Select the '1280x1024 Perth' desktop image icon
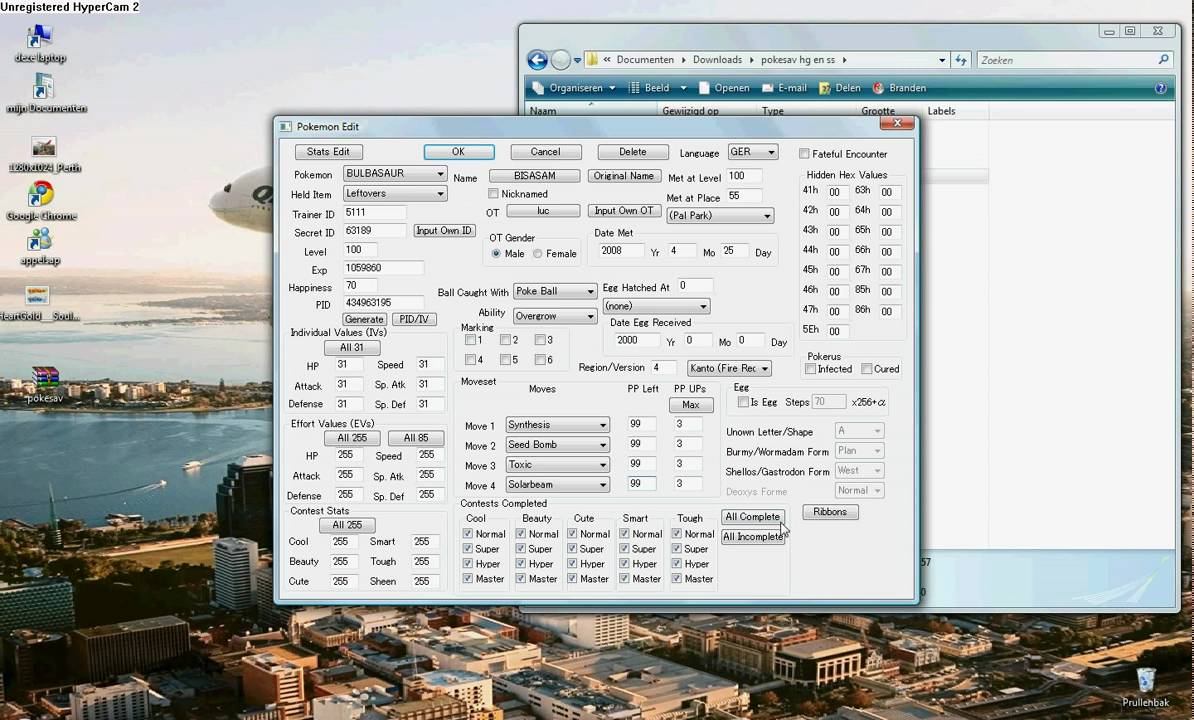 (x=44, y=154)
